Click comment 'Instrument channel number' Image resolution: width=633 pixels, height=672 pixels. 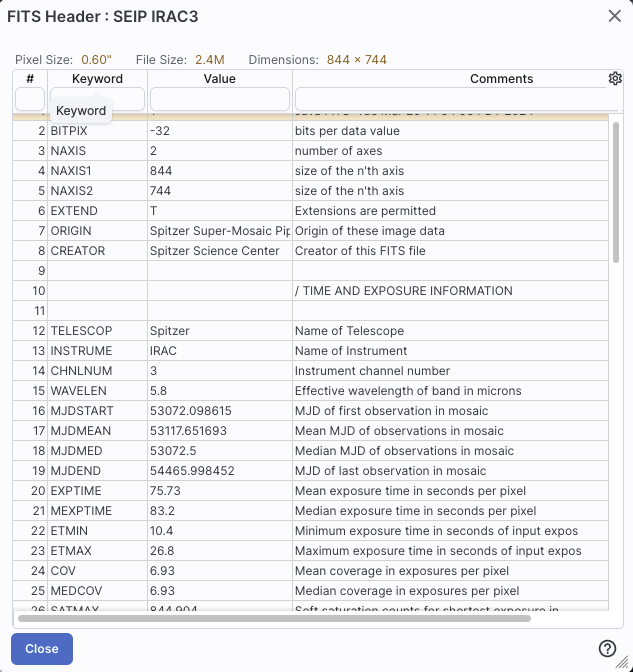[x=372, y=371]
